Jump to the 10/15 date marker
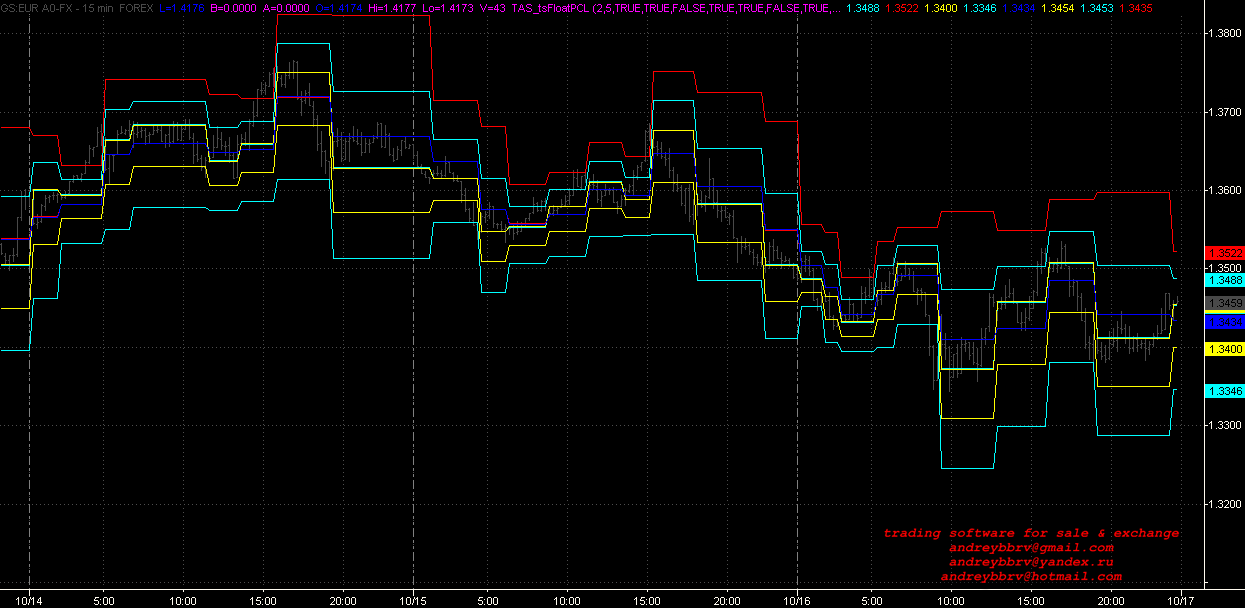 [413, 601]
